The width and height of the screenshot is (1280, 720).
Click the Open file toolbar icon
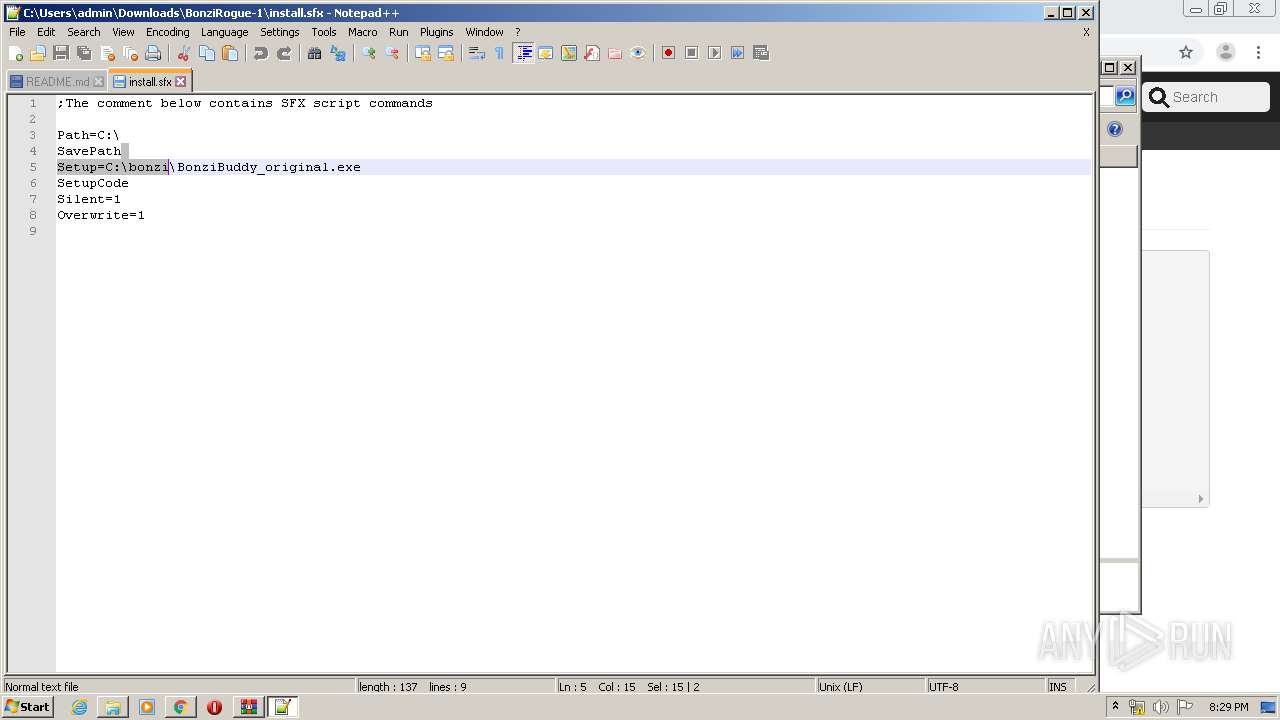[x=38, y=53]
